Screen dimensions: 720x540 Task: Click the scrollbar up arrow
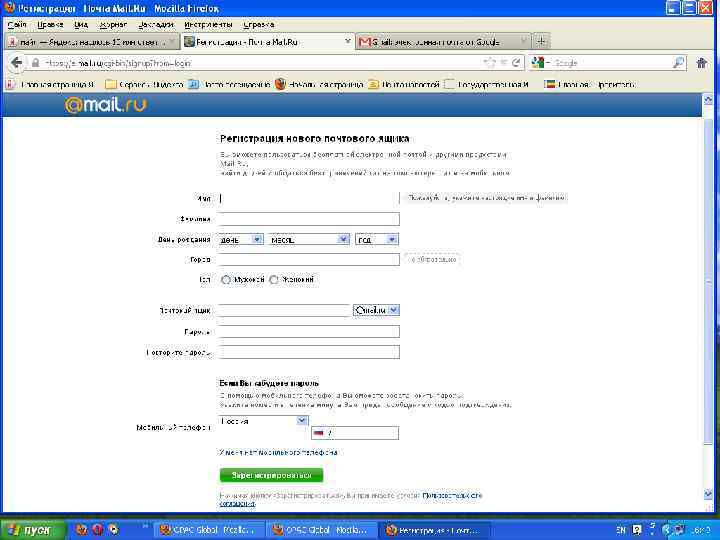(x=708, y=99)
